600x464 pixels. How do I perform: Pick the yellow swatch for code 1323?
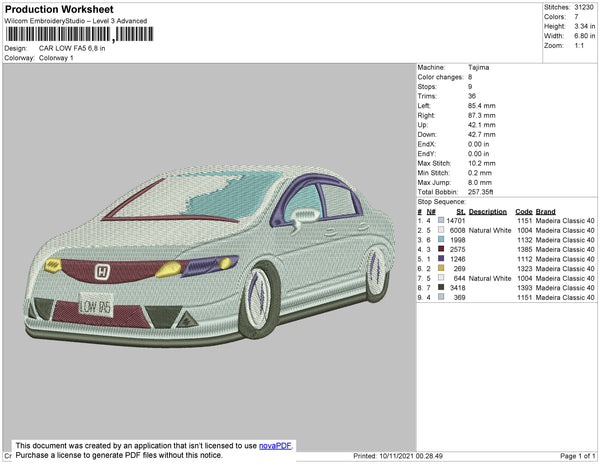tap(440, 269)
